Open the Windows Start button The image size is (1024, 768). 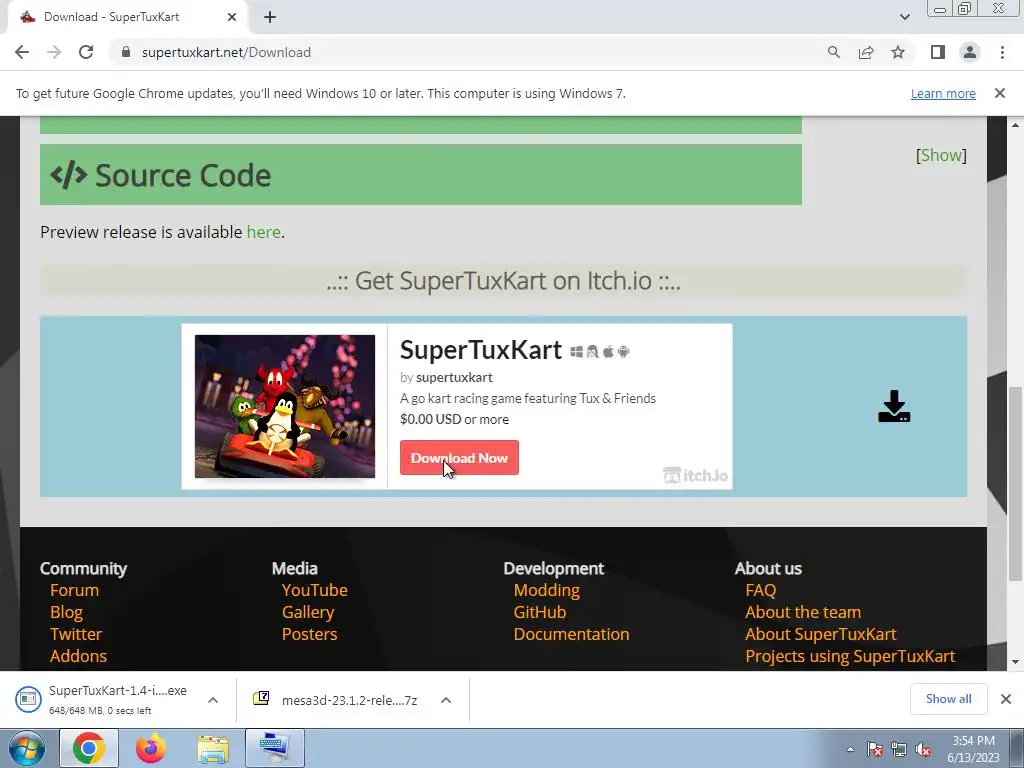25,748
